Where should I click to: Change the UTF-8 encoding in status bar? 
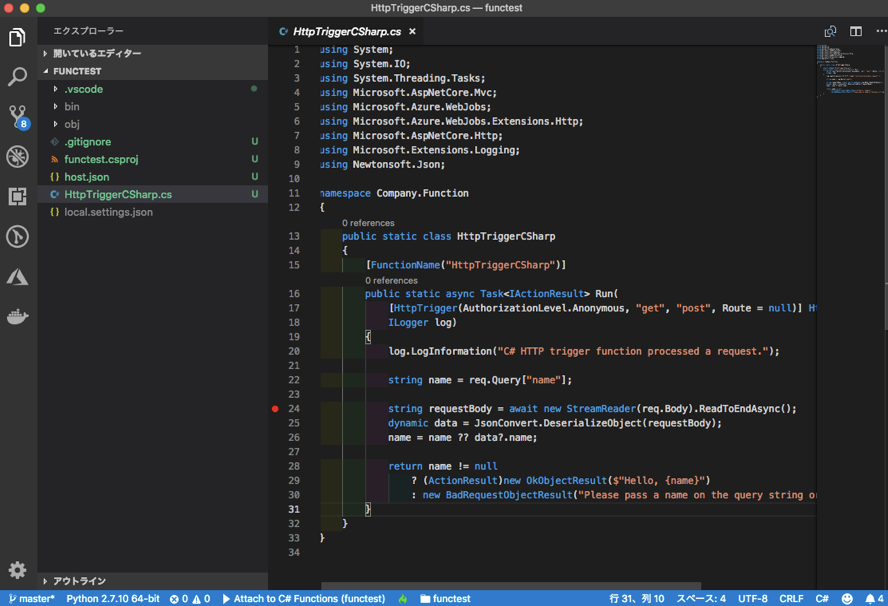pos(752,599)
